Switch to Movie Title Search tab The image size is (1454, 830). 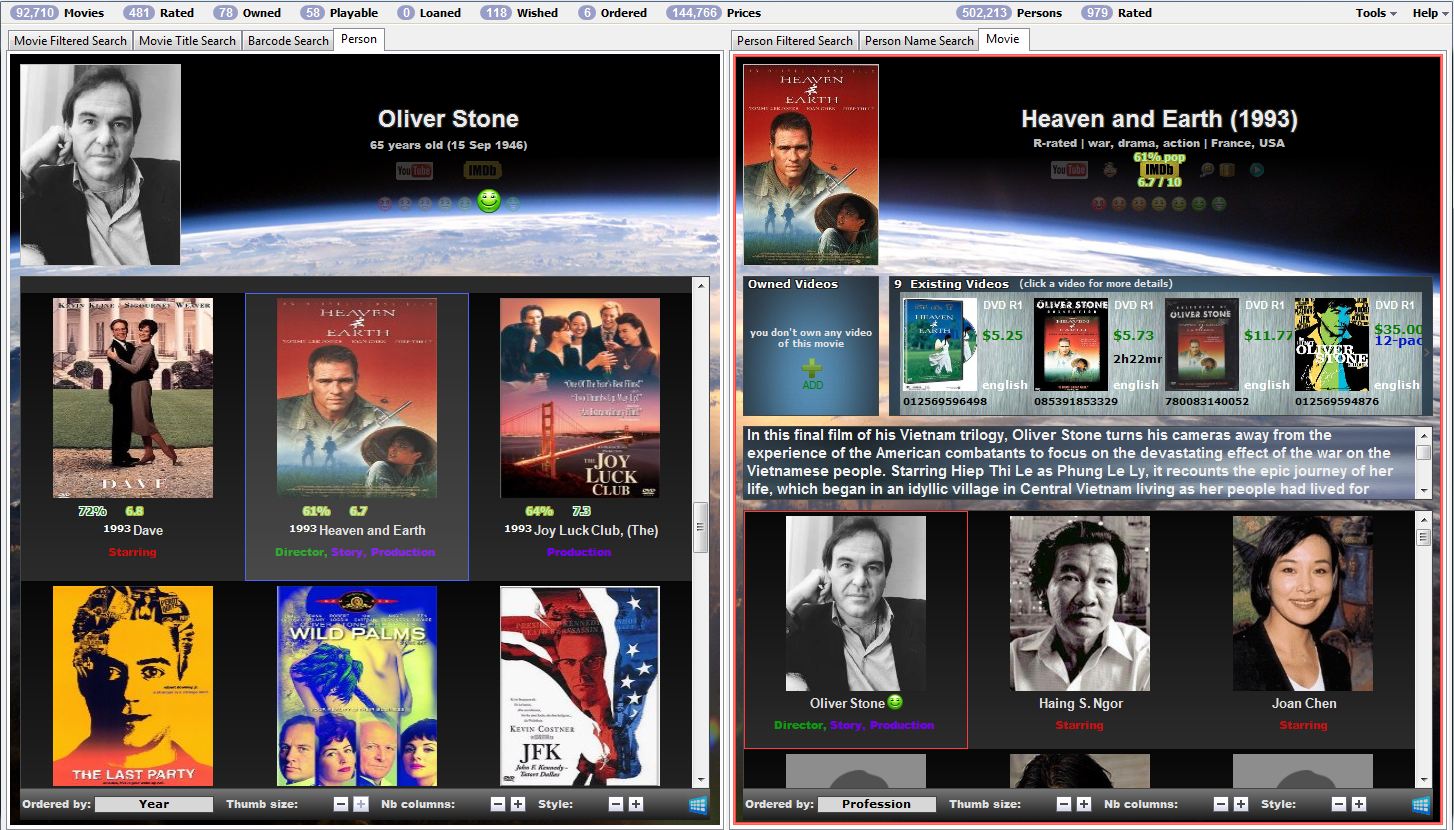pyautogui.click(x=187, y=41)
